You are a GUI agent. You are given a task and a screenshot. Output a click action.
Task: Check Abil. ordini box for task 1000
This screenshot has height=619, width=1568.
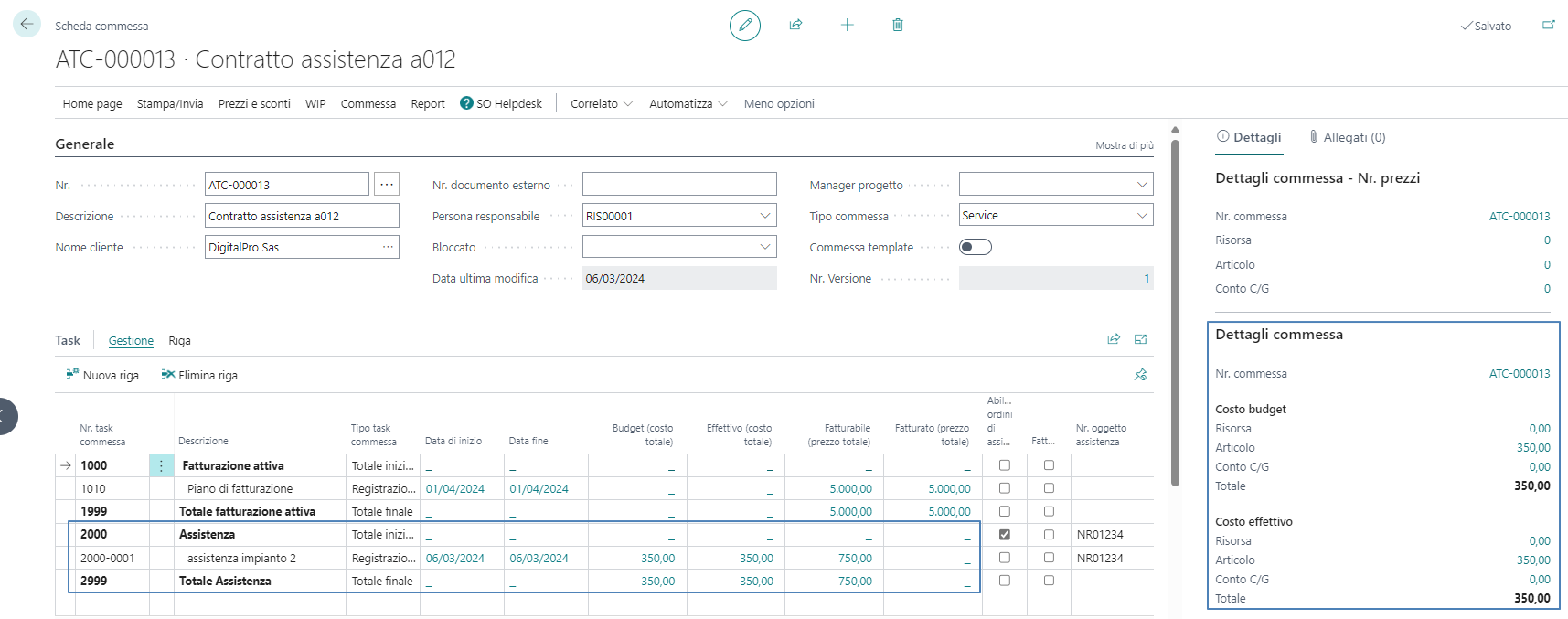(x=1005, y=465)
